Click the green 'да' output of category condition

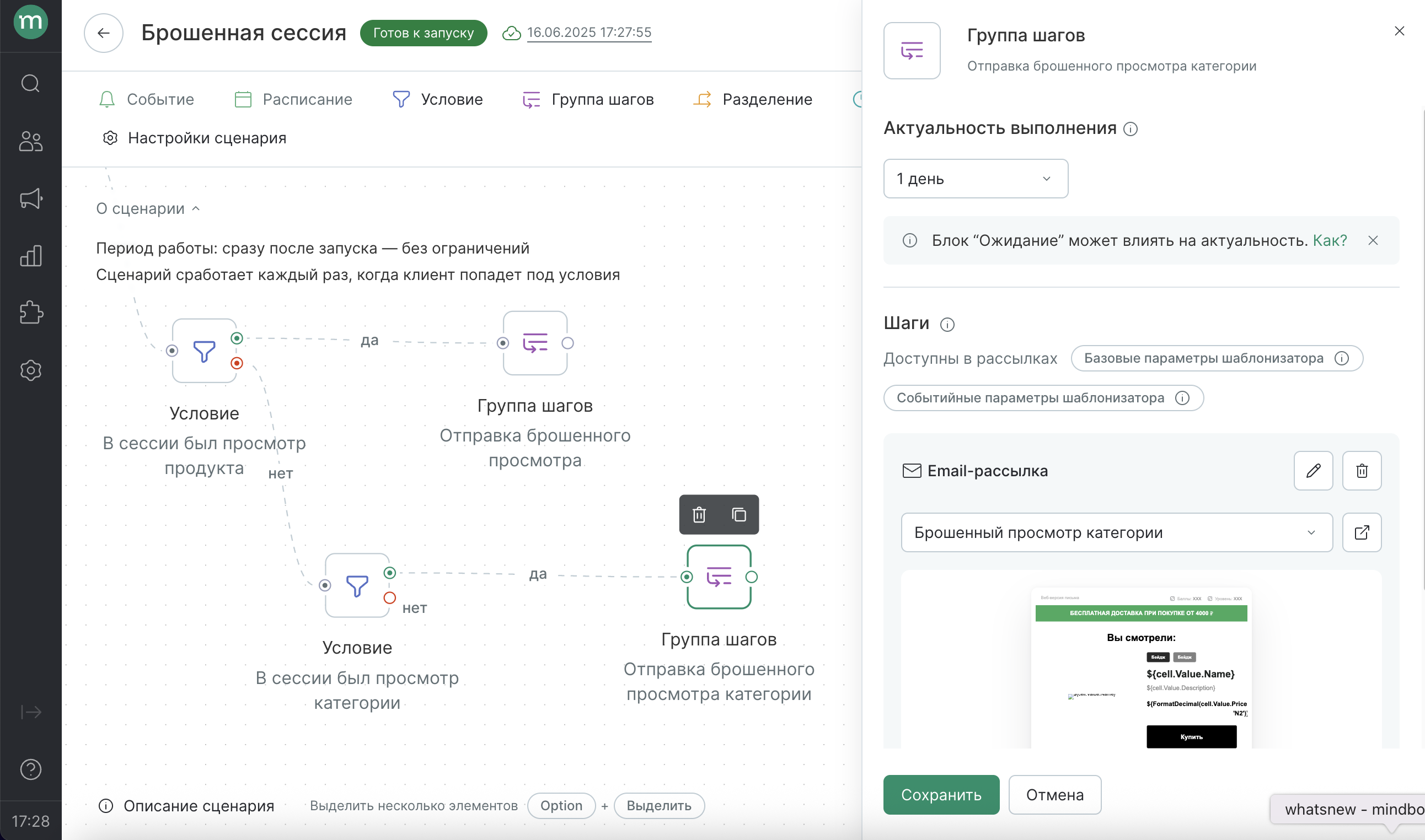[x=389, y=573]
